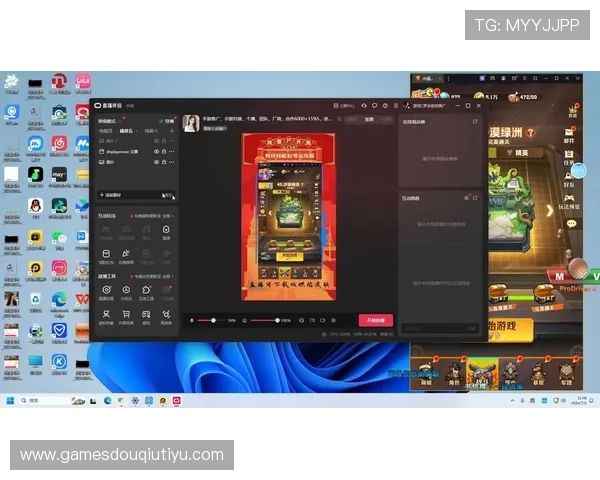
Task: Mute the speaker icon in control bar
Action: 245,320
